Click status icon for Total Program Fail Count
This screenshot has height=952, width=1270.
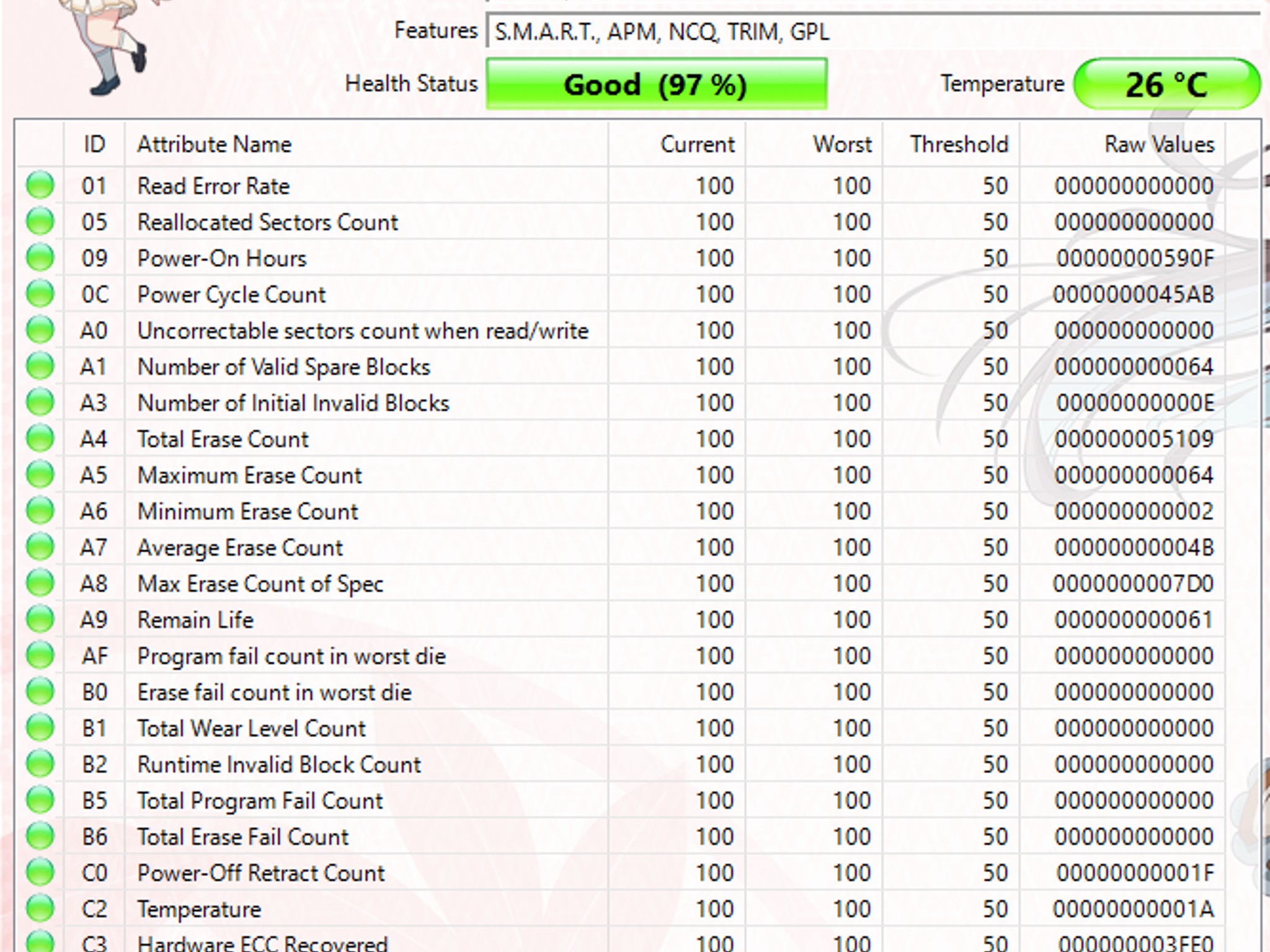[40, 800]
